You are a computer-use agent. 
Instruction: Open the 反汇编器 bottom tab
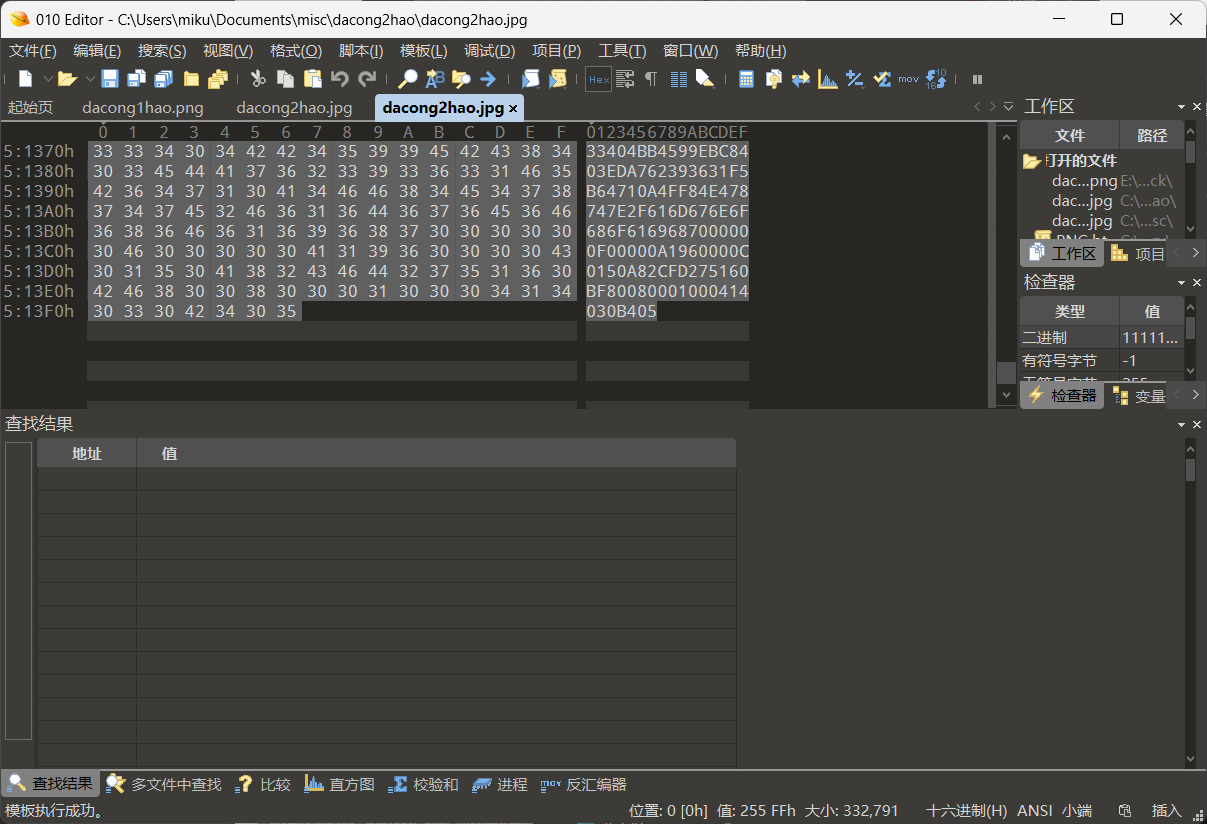[584, 785]
